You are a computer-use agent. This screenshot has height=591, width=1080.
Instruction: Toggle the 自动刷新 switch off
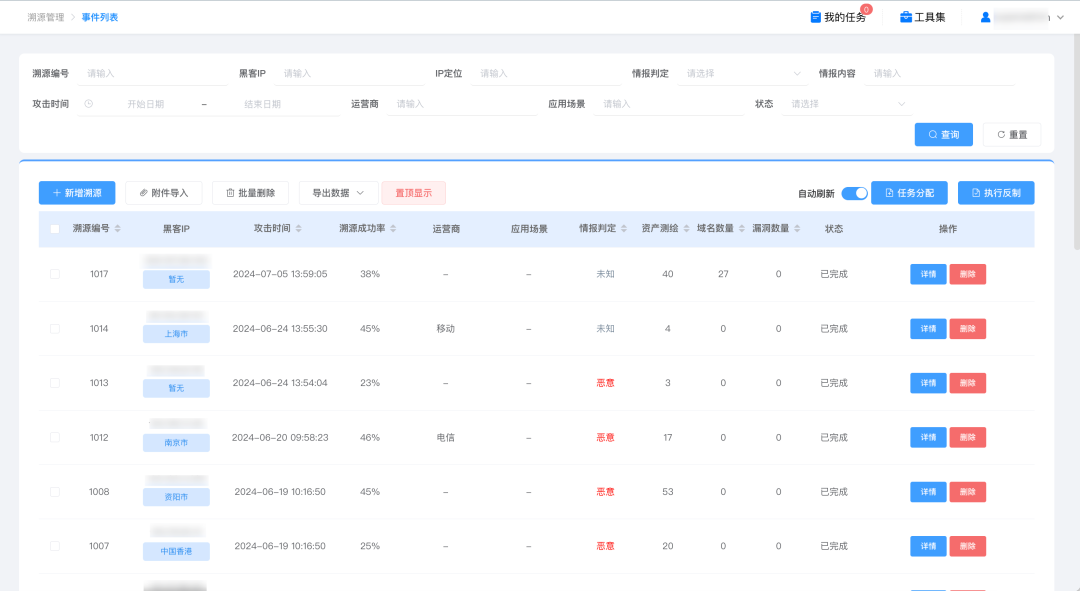click(854, 193)
